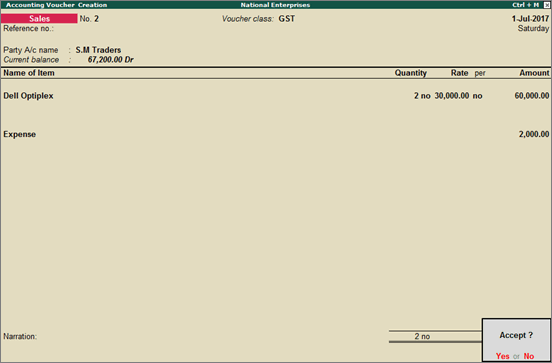The height and width of the screenshot is (363, 552).
Task: Select the Expense ledger row
Action: [x=276, y=134]
